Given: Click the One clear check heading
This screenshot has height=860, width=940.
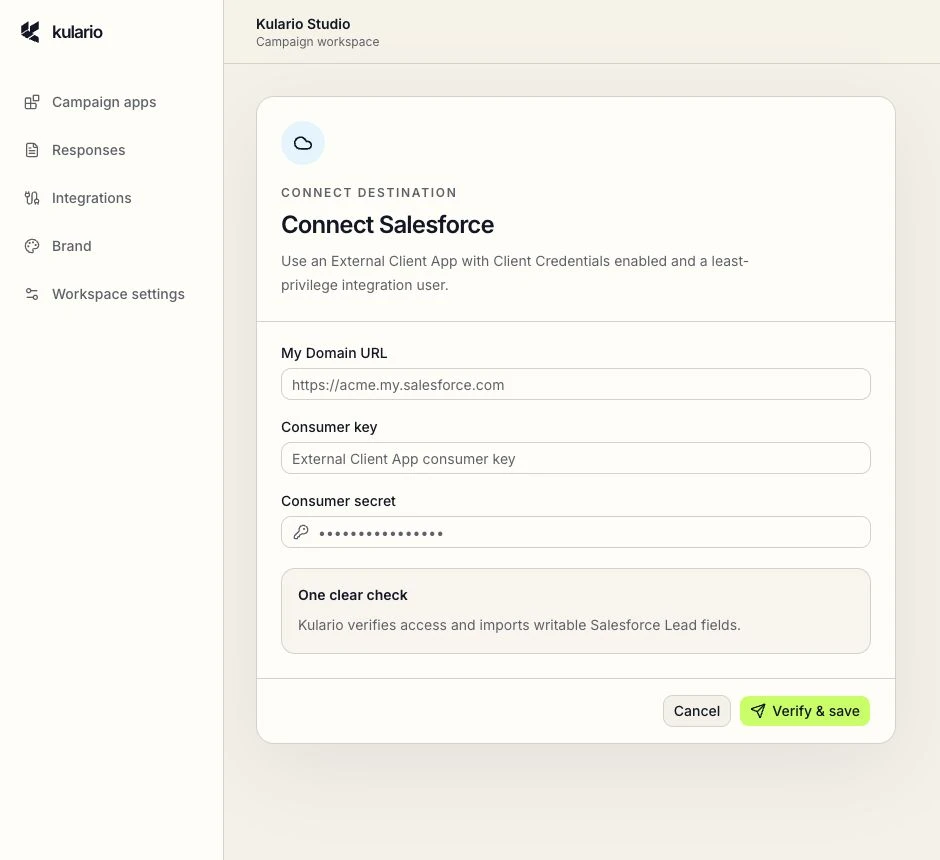Looking at the screenshot, I should [x=352, y=595].
